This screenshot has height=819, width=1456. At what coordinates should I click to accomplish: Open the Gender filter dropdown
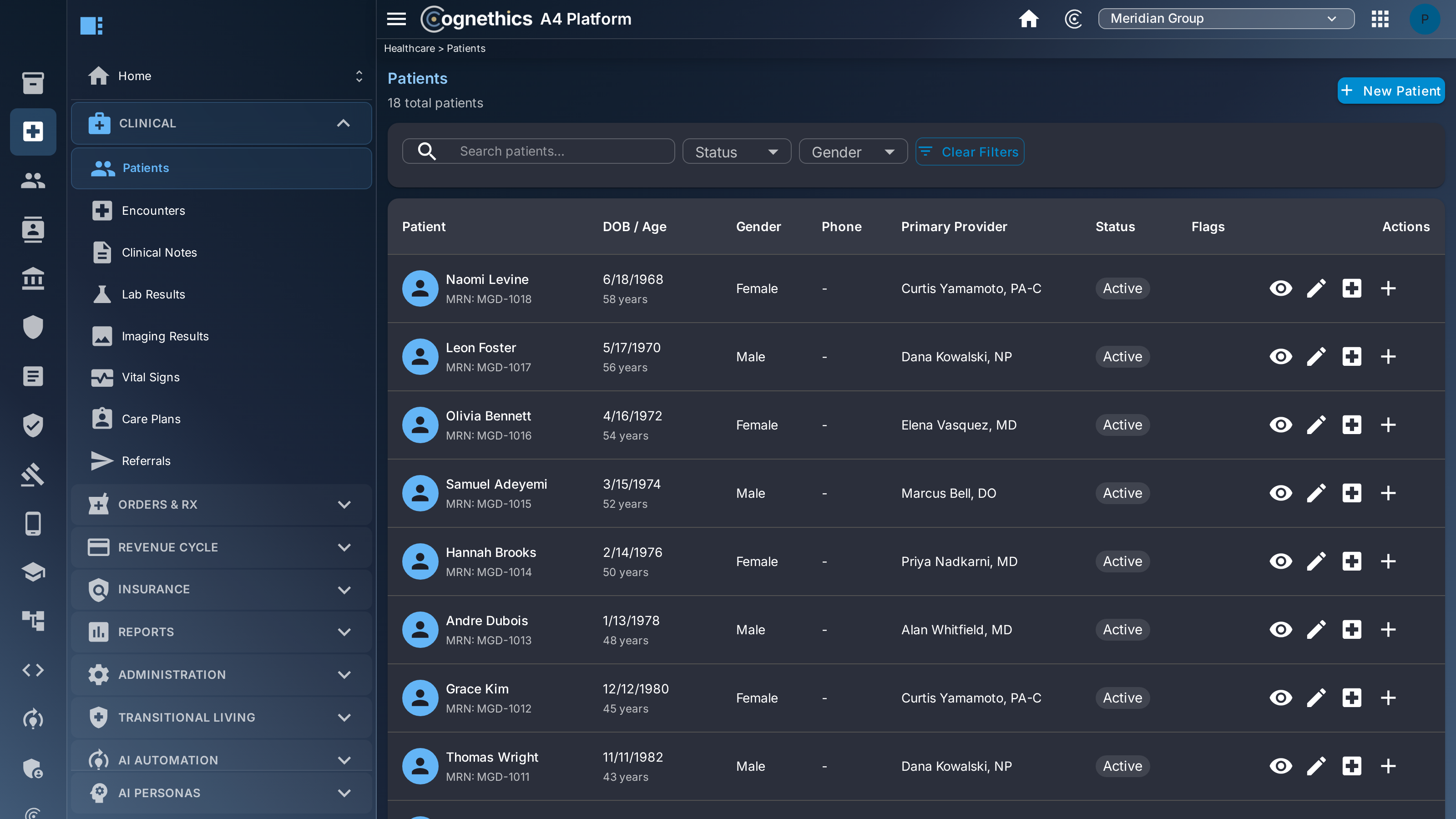[852, 152]
